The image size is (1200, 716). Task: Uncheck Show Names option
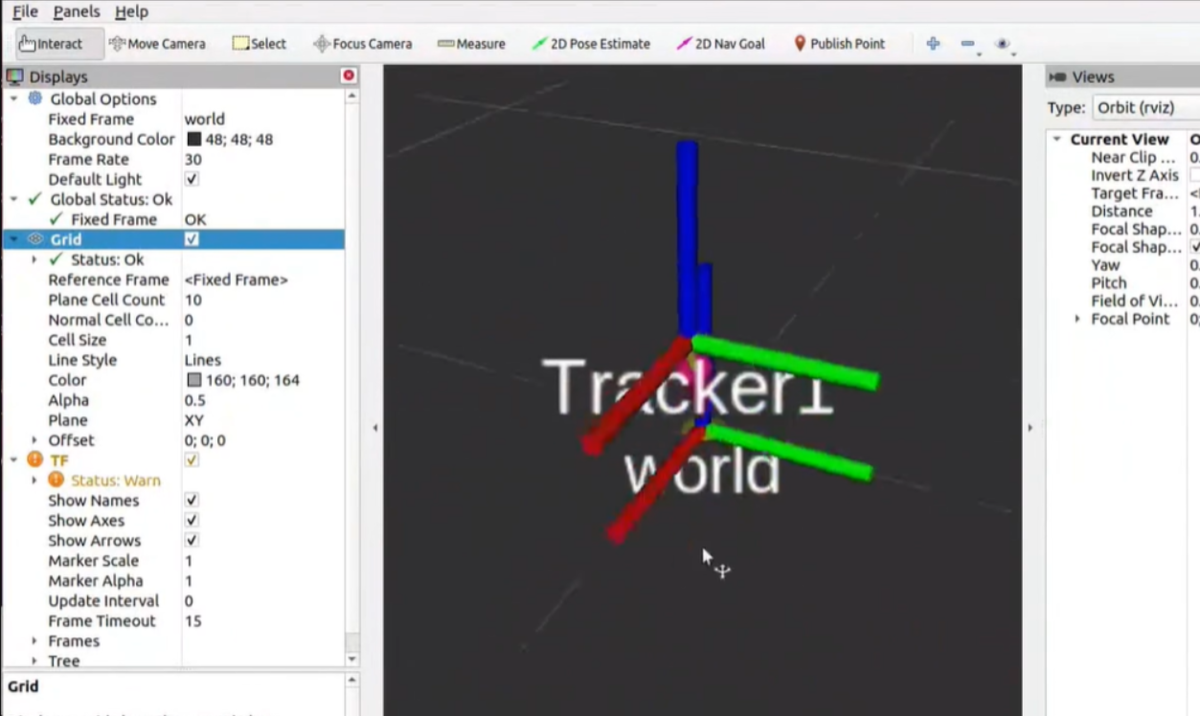pyautogui.click(x=192, y=500)
